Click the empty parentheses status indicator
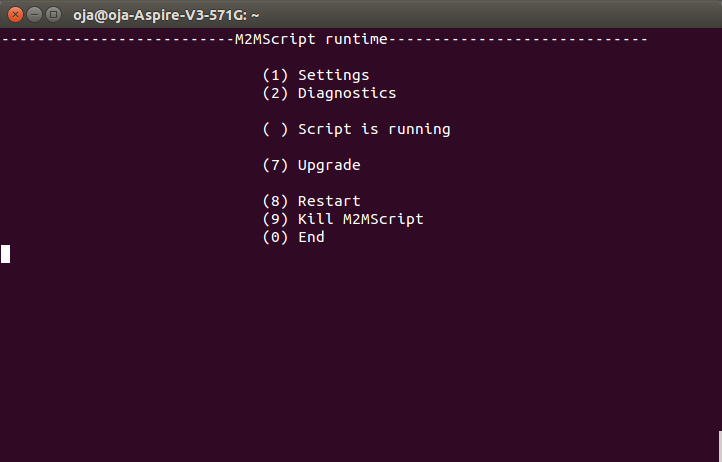Screen dimensions: 722x462 pos(275,129)
